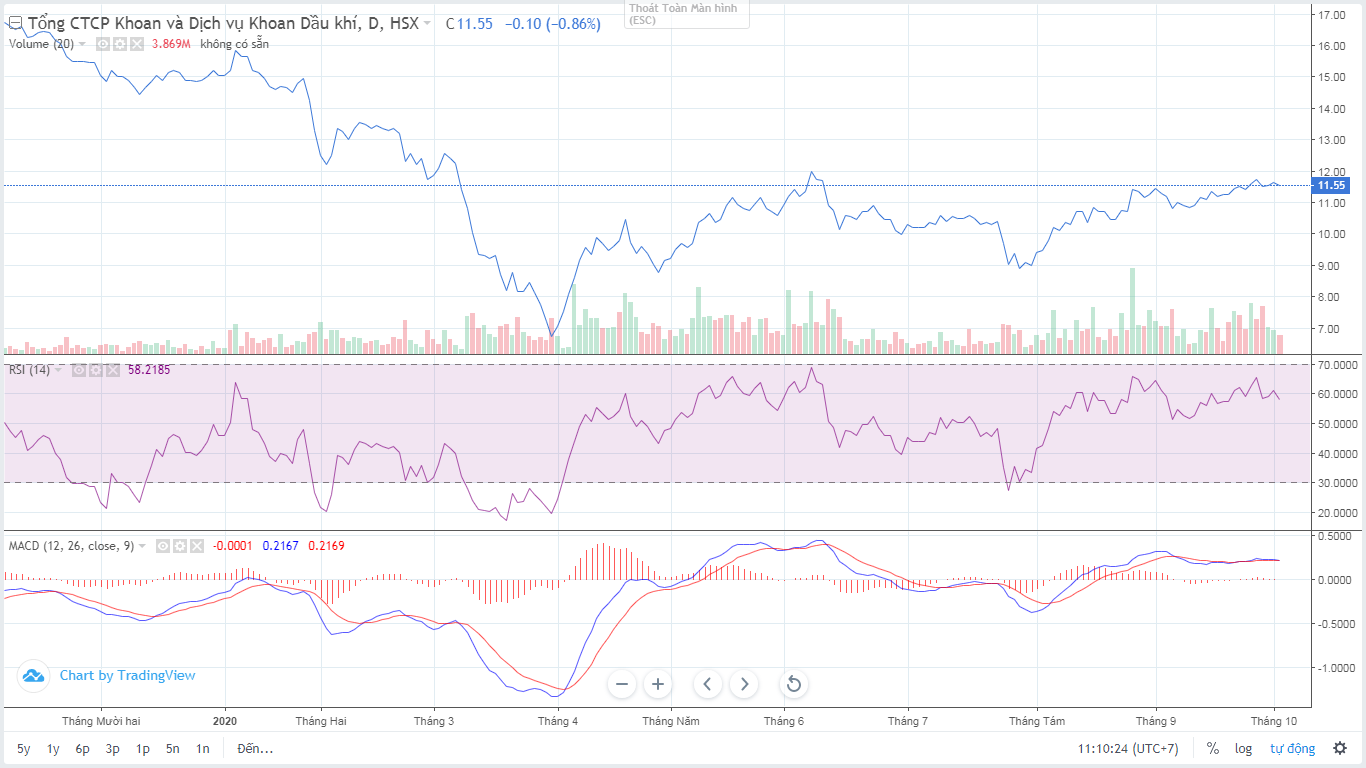Reset the chart view
This screenshot has height=768, width=1366.
[794, 684]
